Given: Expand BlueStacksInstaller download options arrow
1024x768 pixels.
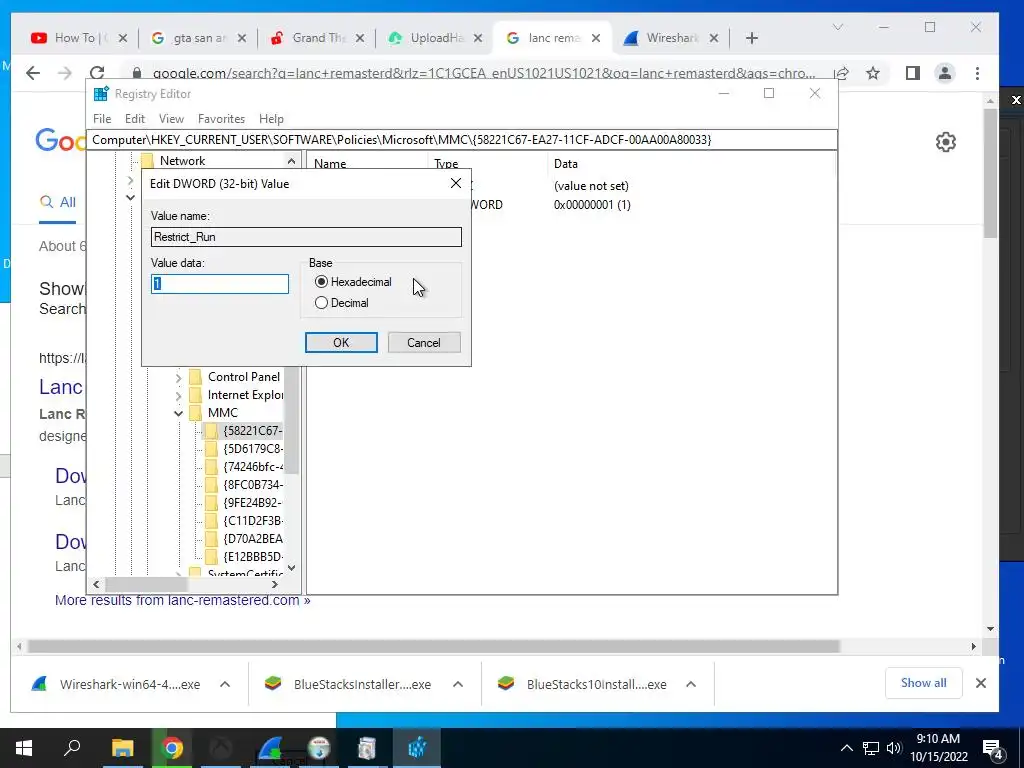Looking at the screenshot, I should click(458, 684).
